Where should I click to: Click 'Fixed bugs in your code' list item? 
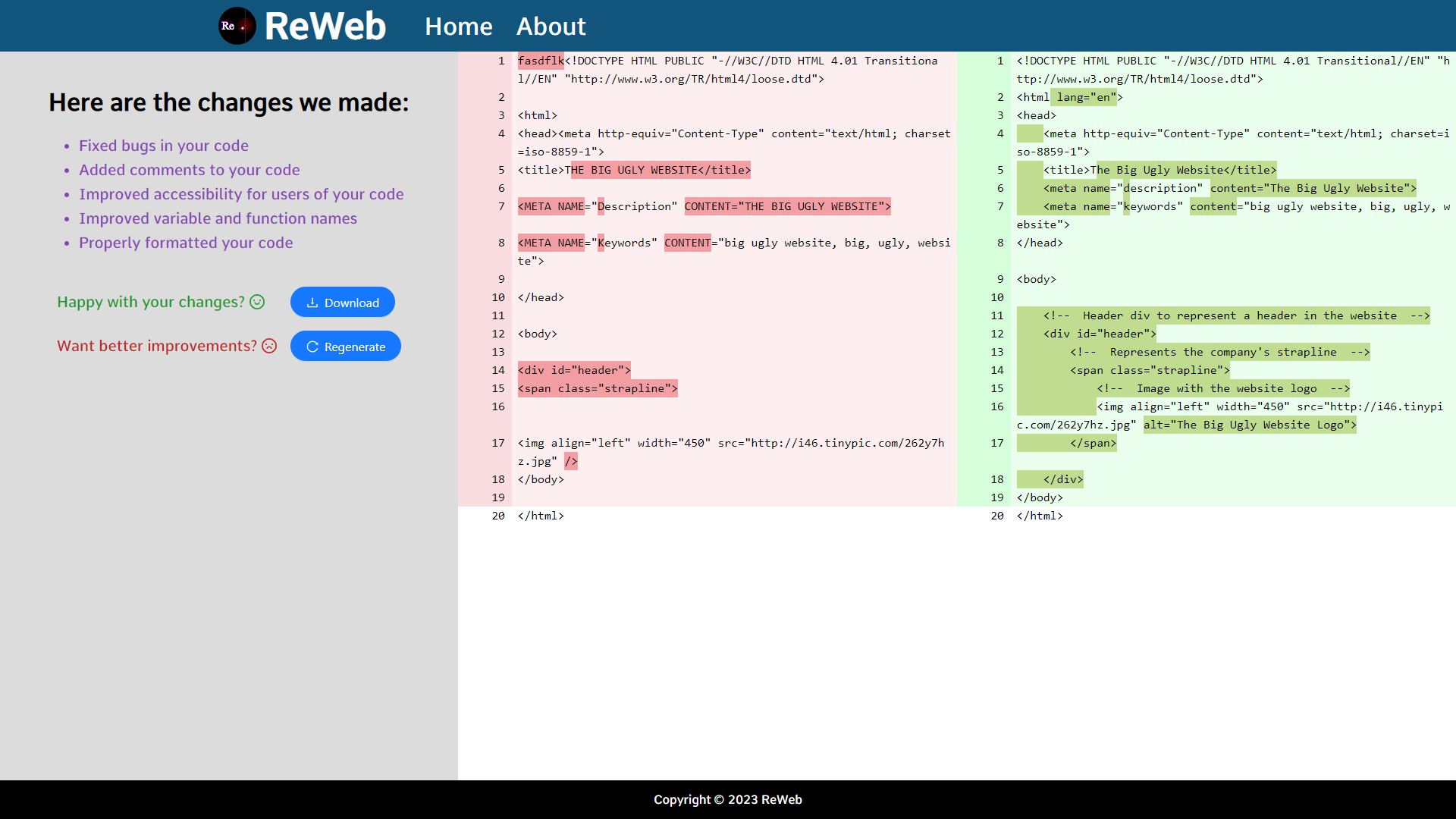(x=164, y=146)
